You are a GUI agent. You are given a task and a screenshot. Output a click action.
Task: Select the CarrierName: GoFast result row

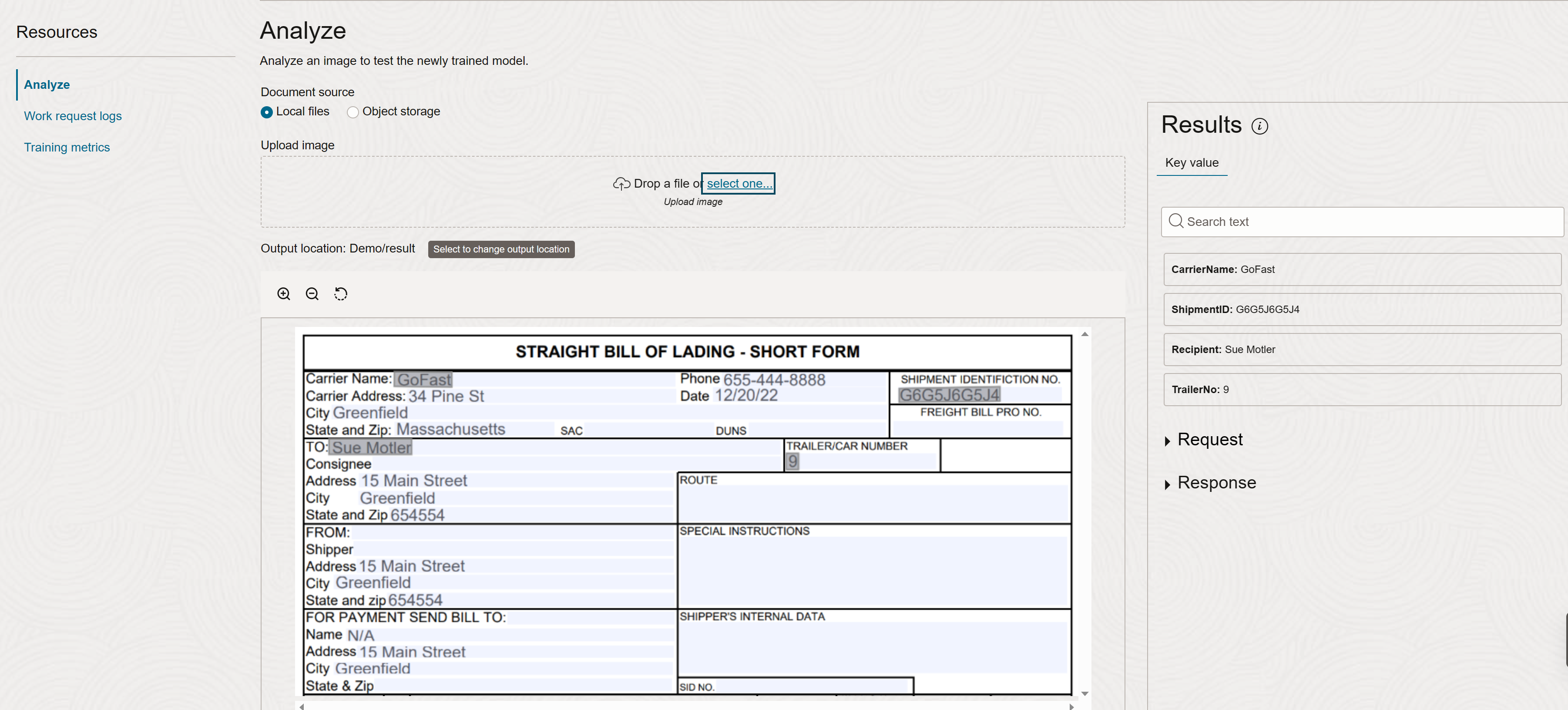pyautogui.click(x=1362, y=269)
